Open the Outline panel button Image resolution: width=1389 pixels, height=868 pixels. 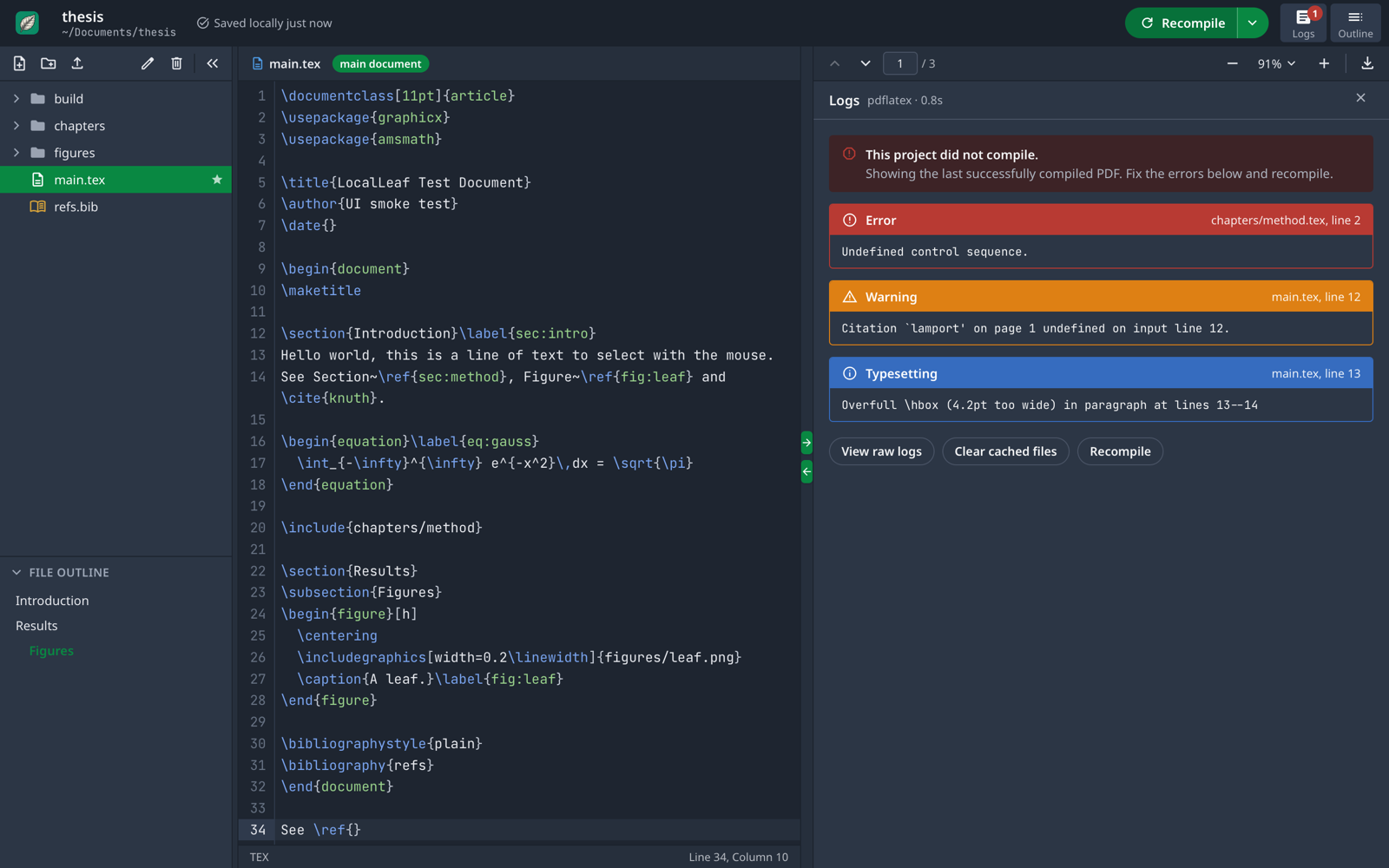pos(1355,23)
